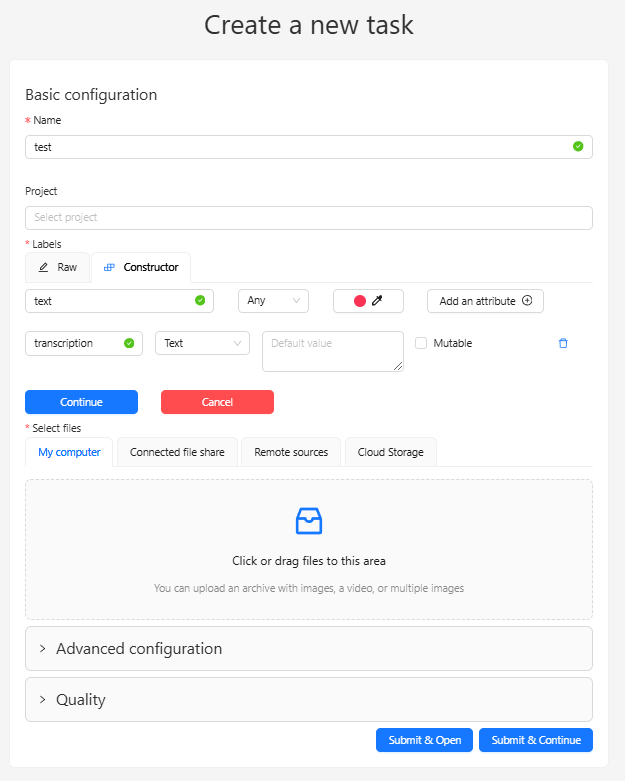Image resolution: width=625 pixels, height=781 pixels.
Task: Toggle the Mutable checkbox
Action: click(421, 343)
